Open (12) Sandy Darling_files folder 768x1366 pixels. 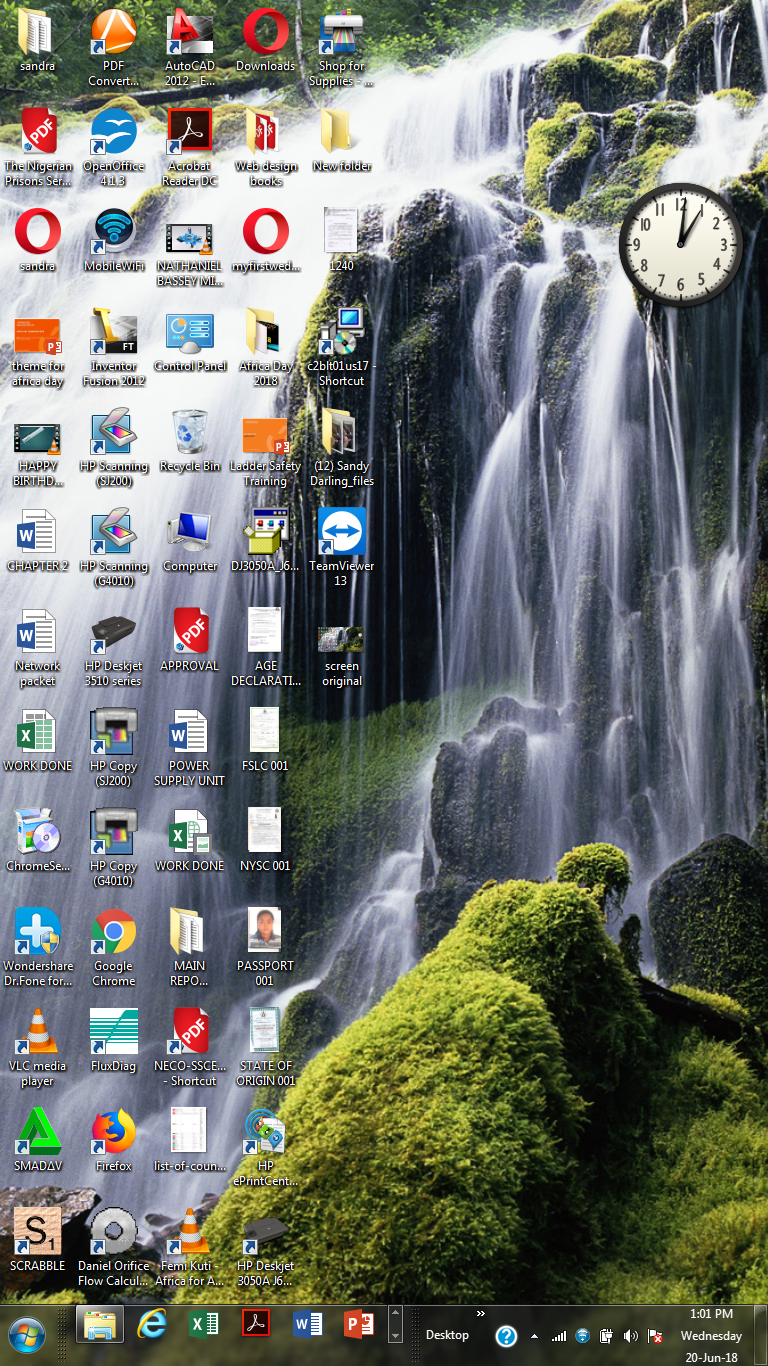[341, 432]
